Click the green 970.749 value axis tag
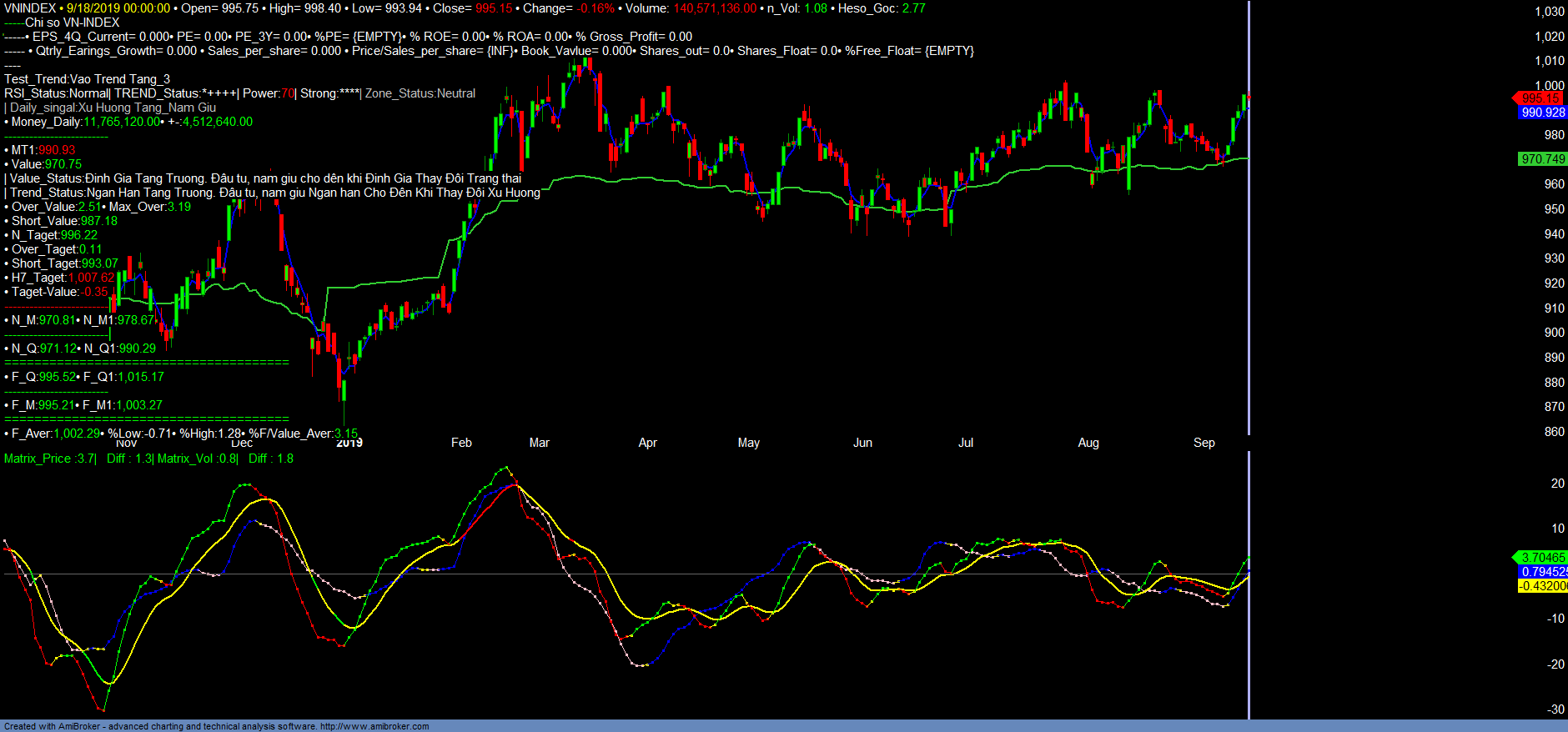This screenshot has width=1568, height=732. coord(1542,159)
